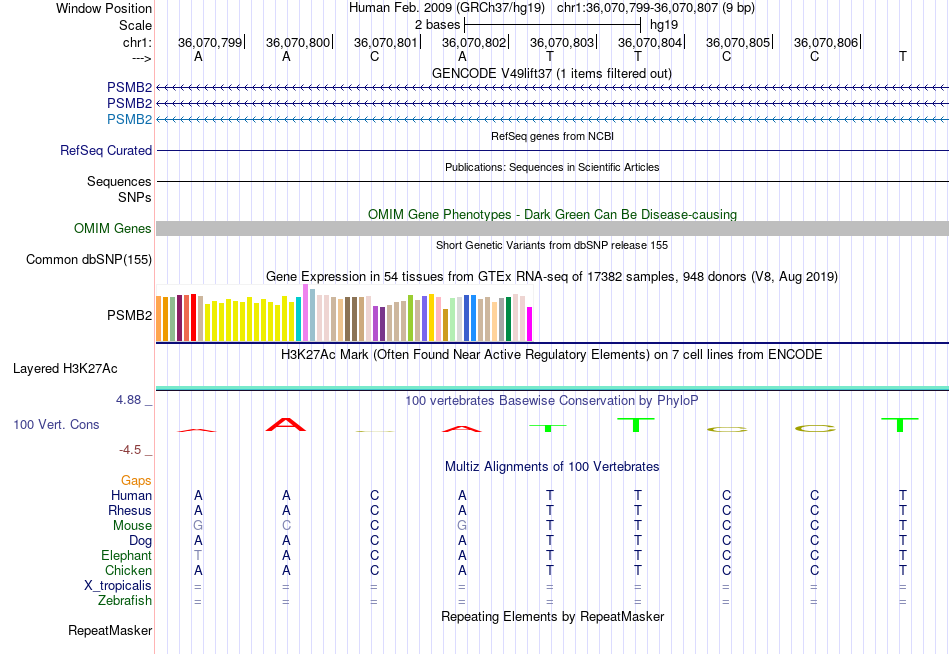Viewport: 950px width, 654px height.
Task: Click the gray OMIM Genes item bar
Action: click(552, 229)
